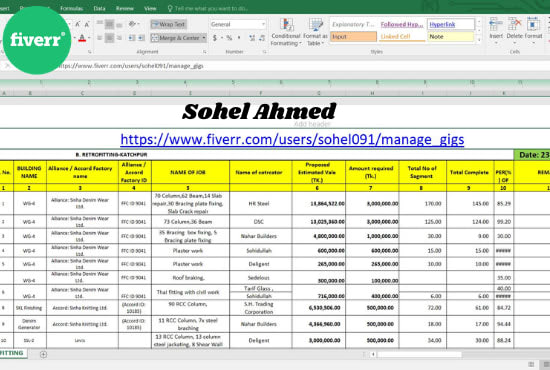Image resolution: width=550 pixels, height=370 pixels.
Task: Select the HR Steel contractor cell
Action: pyautogui.click(x=261, y=203)
